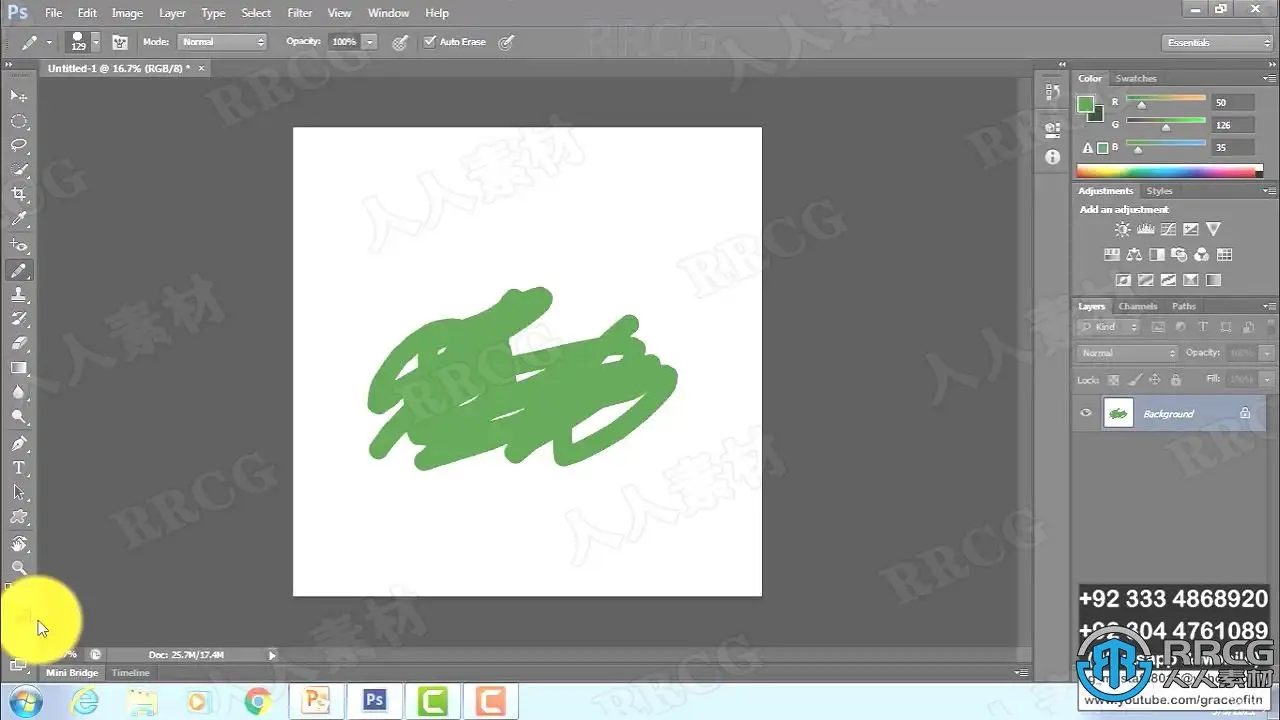Viewport: 1280px width, 720px height.
Task: Open the History panel icon
Action: click(x=1052, y=93)
